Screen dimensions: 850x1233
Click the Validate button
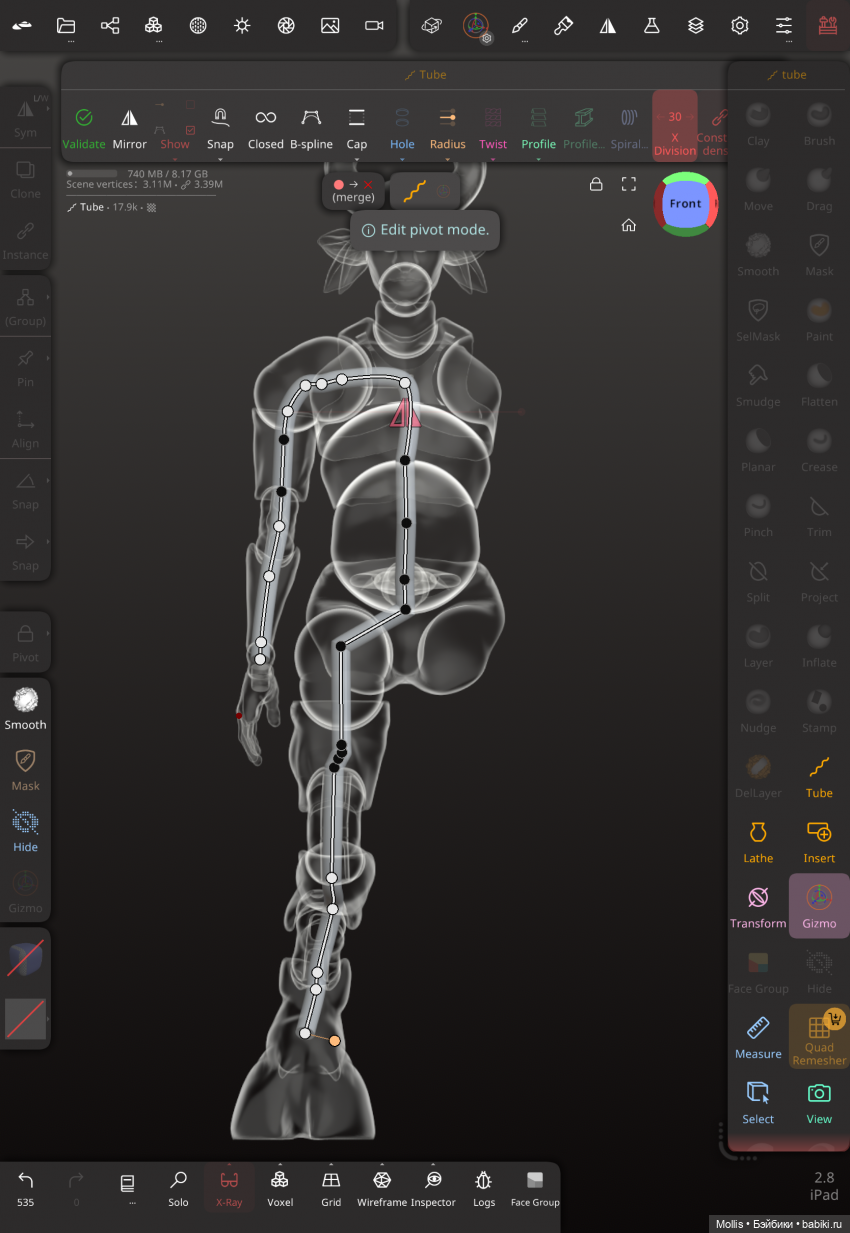[x=84, y=128]
